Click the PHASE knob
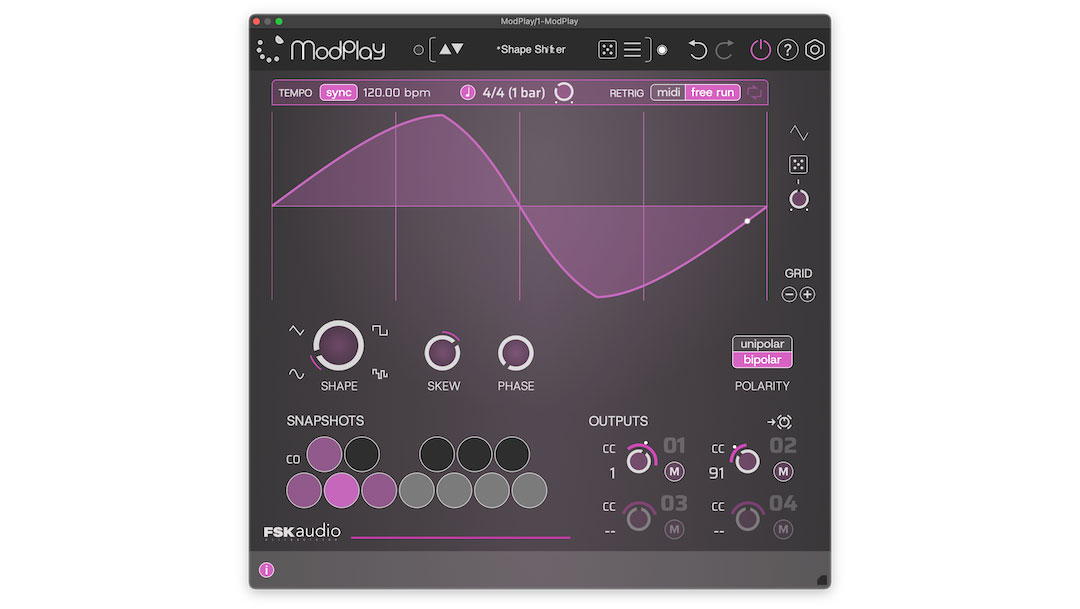The image size is (1080, 609). pyautogui.click(x=515, y=353)
